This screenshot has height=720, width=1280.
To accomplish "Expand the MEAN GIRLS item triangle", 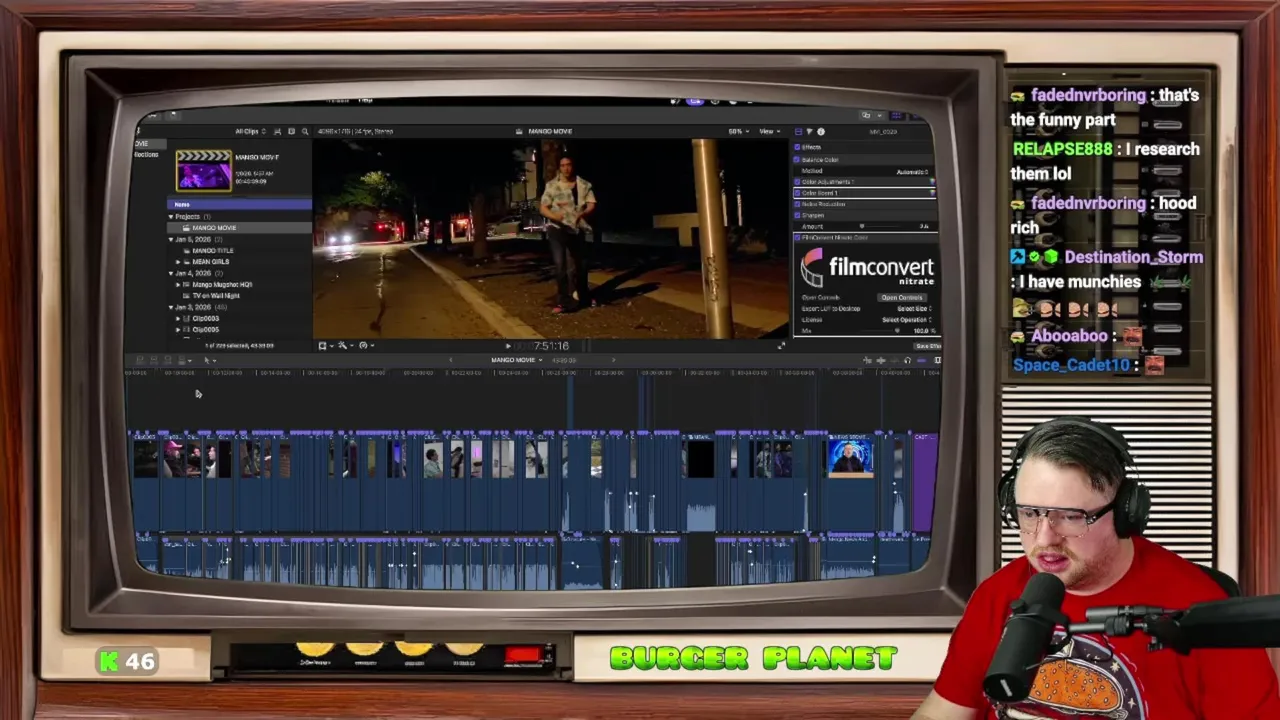I will [178, 262].
